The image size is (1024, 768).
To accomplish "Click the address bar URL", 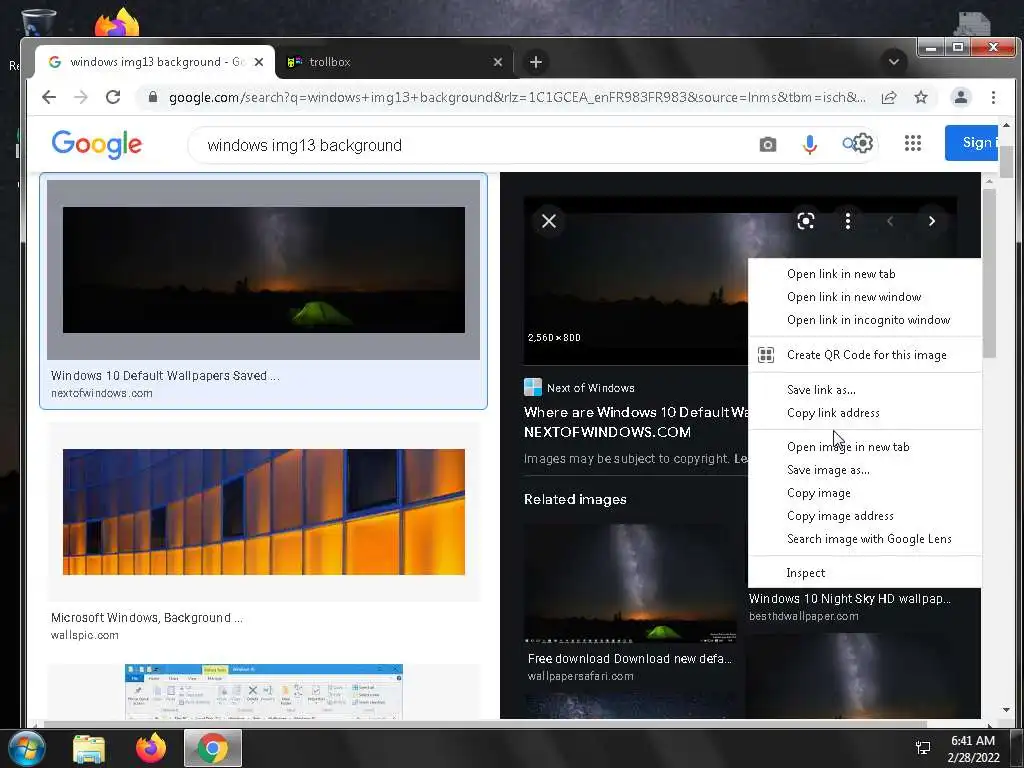I will [x=516, y=97].
